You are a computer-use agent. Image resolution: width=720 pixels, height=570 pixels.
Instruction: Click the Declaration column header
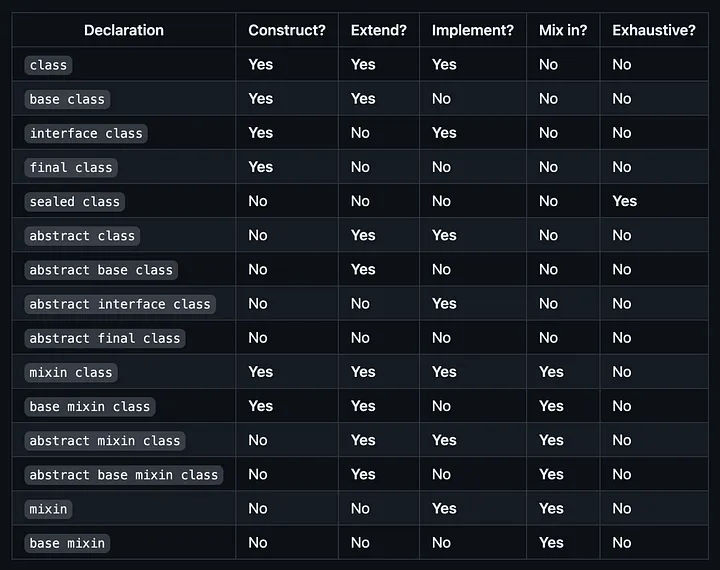tap(124, 30)
